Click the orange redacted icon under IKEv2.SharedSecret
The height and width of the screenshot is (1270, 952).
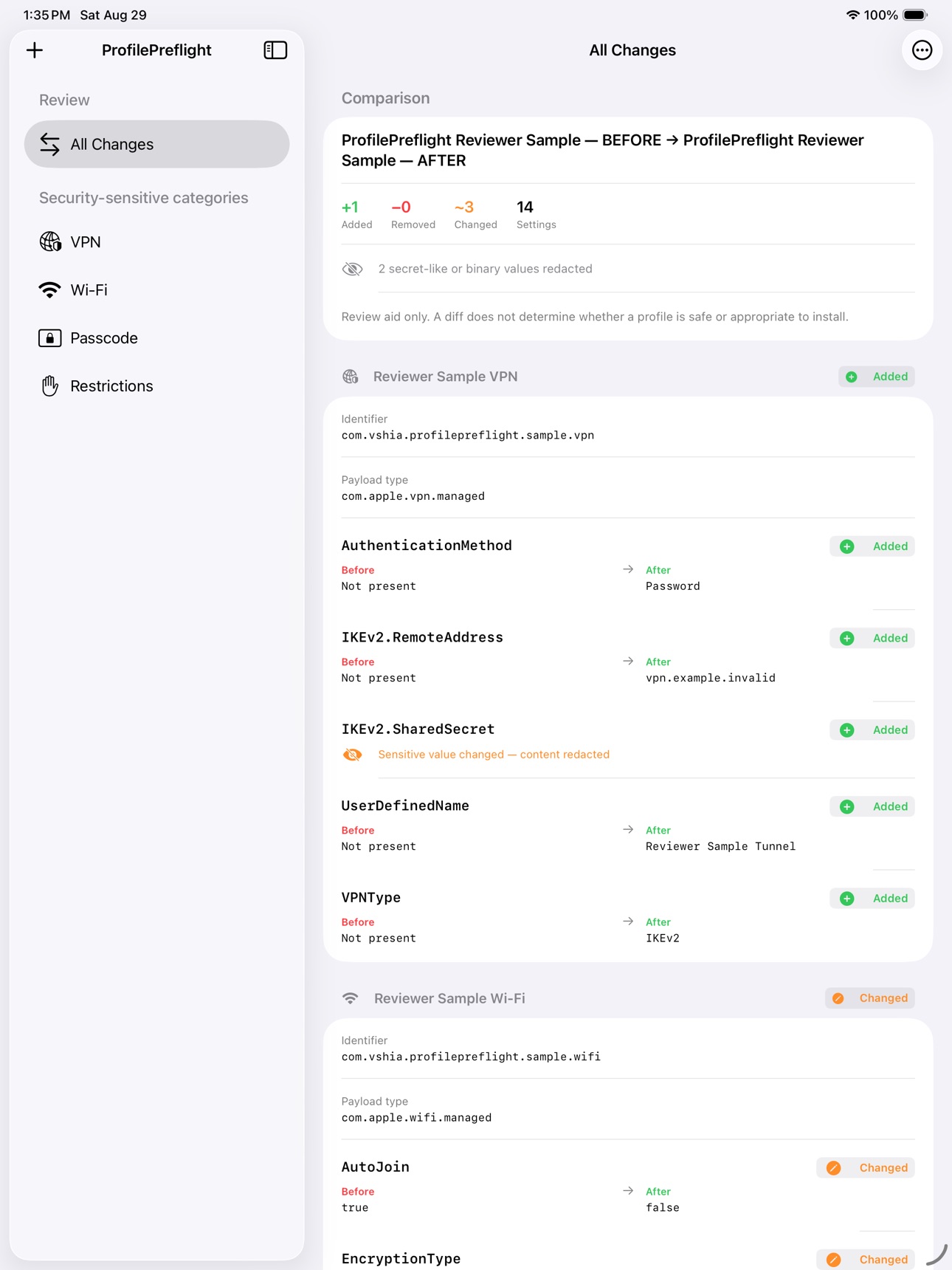pyautogui.click(x=353, y=755)
